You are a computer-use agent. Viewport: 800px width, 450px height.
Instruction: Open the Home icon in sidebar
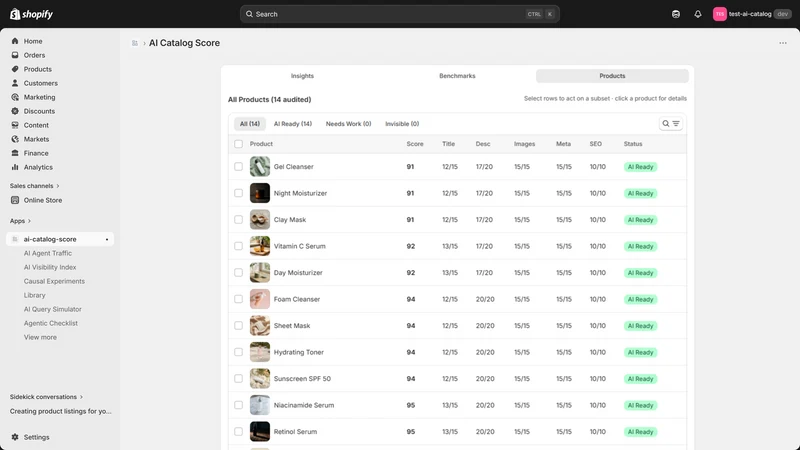point(15,41)
